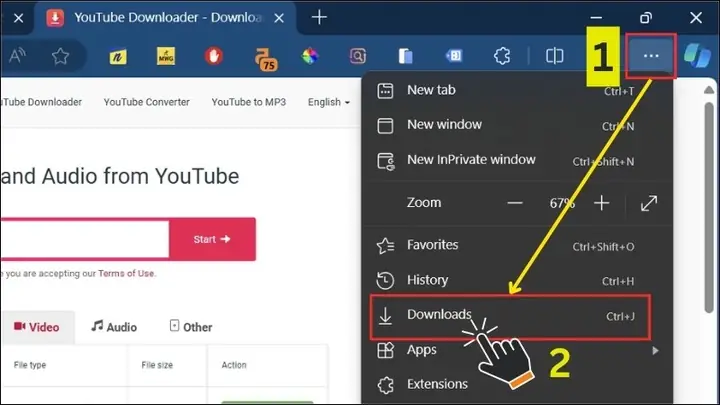The height and width of the screenshot is (405, 720).
Task: Click the File type column header
Action: [x=30, y=365]
